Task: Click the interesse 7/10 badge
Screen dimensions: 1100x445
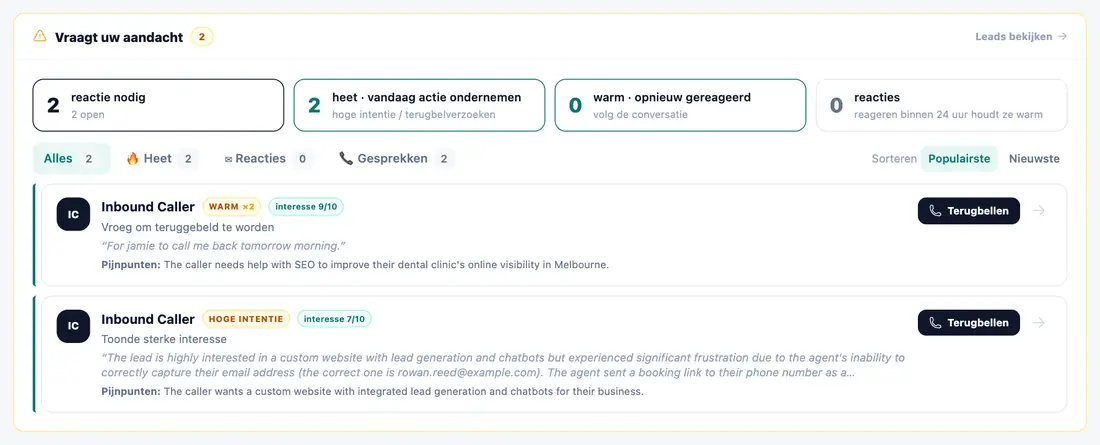Action: pyautogui.click(x=335, y=319)
